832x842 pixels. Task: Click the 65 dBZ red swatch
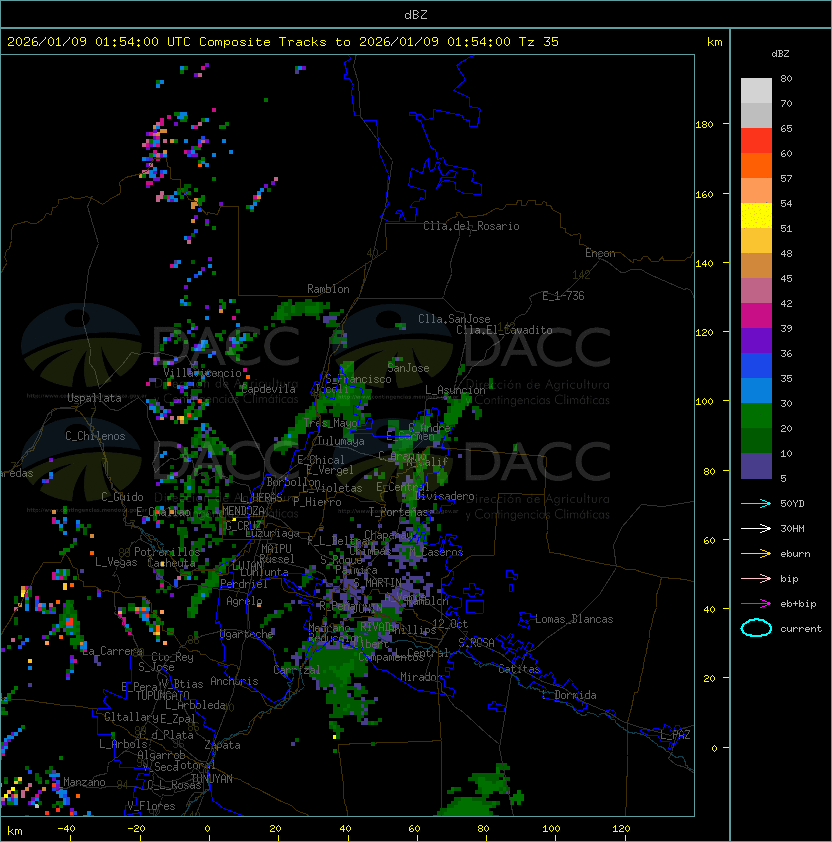[x=756, y=140]
